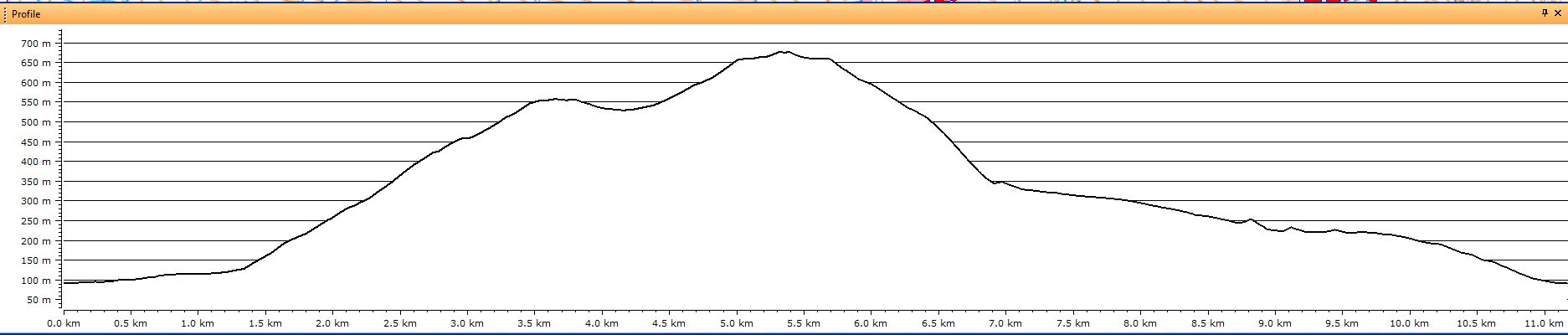This screenshot has height=335, width=1568.
Task: Click the 8.0 km distance label
Action: pos(1140,323)
